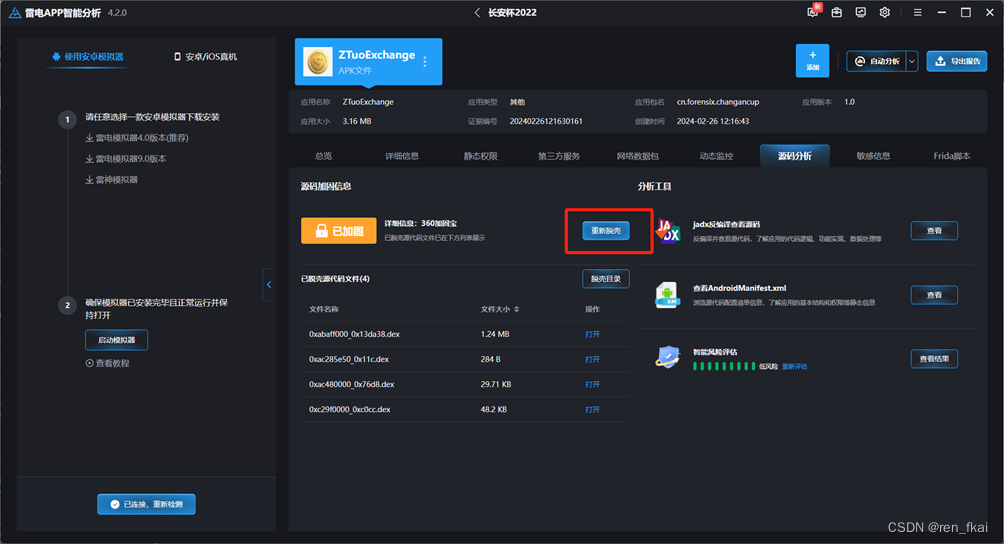This screenshot has height=544, width=1004.
Task: Click the 1.24 MB file size cell
Action: (495, 334)
